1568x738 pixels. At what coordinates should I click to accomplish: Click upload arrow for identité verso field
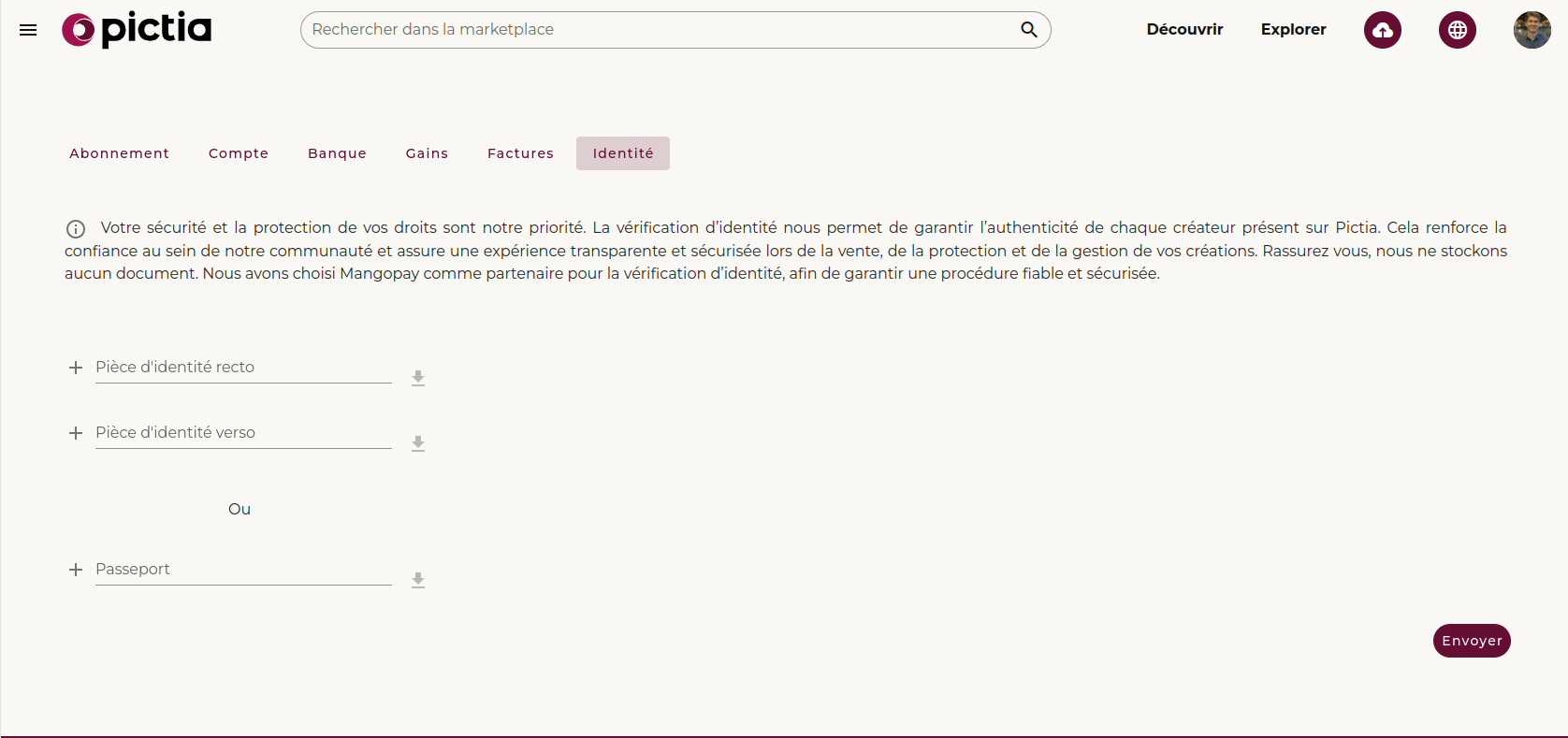pyautogui.click(x=418, y=443)
